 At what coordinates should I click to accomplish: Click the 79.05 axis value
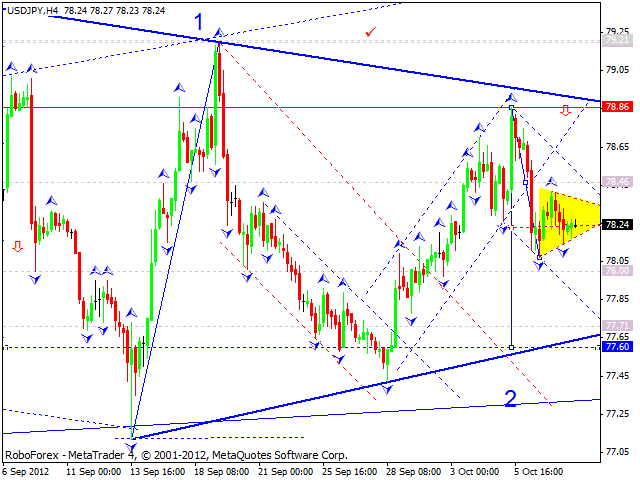tap(618, 70)
